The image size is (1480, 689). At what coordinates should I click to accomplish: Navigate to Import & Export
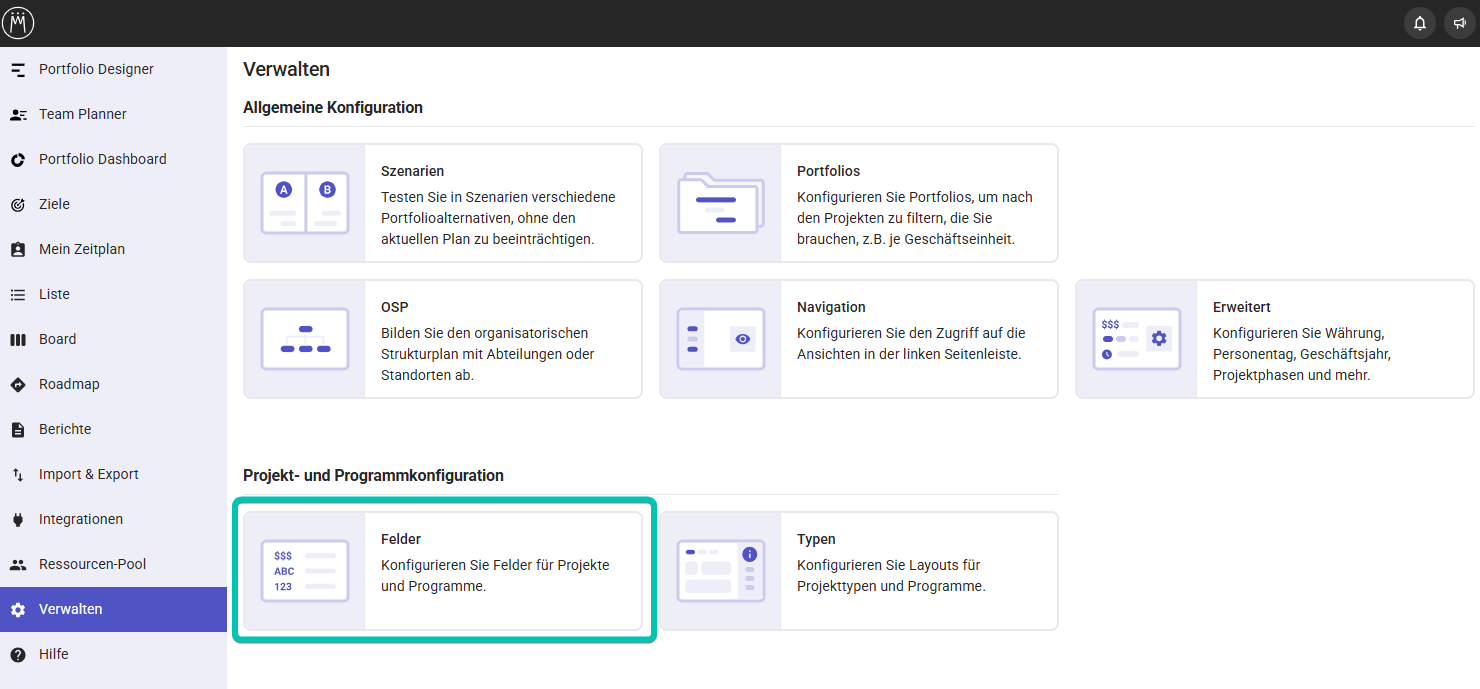tap(88, 474)
